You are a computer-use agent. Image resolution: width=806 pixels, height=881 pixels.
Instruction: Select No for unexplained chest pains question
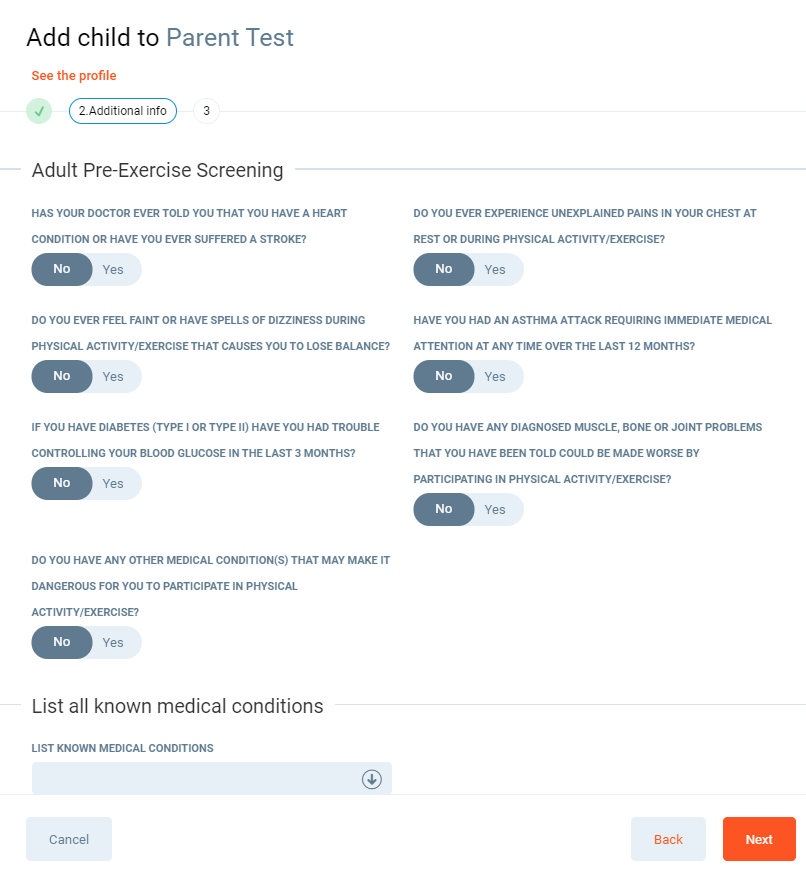444,269
